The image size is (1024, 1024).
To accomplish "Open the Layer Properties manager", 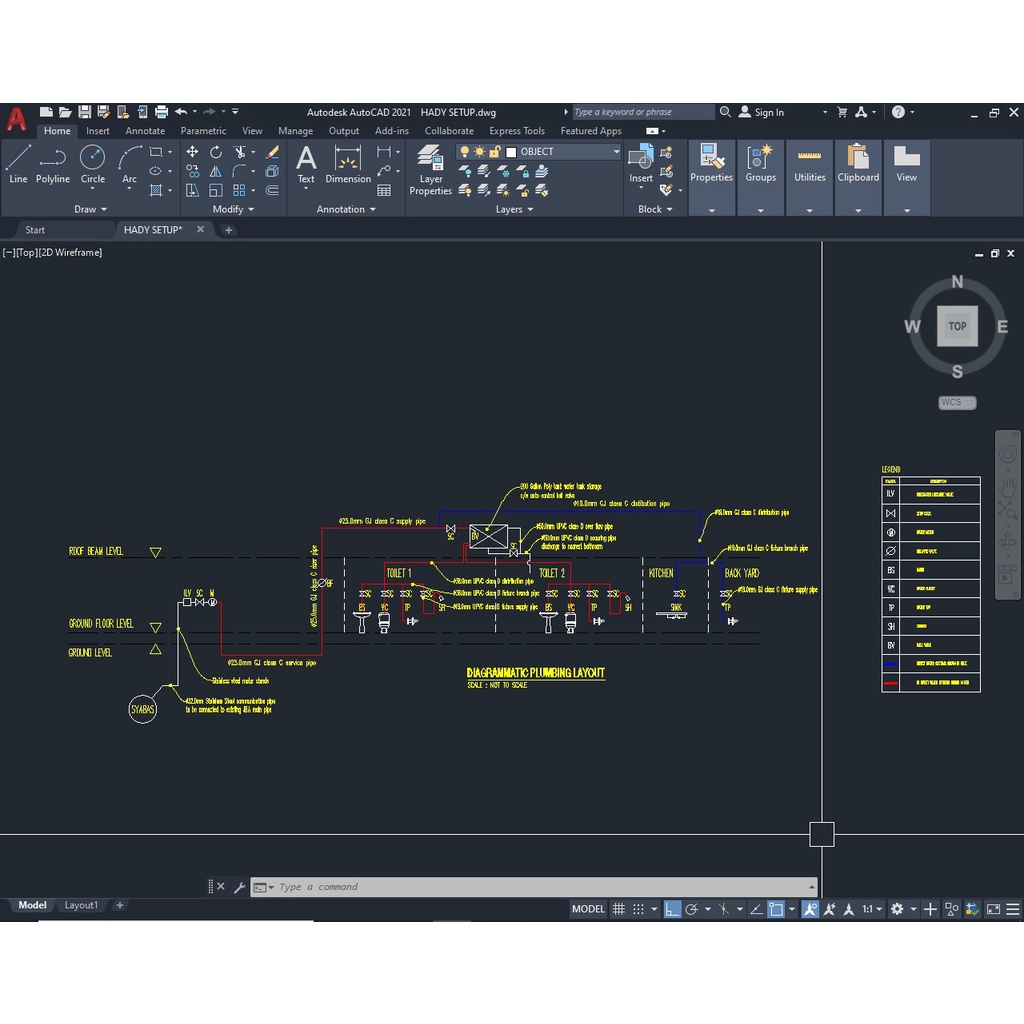I will (x=431, y=169).
